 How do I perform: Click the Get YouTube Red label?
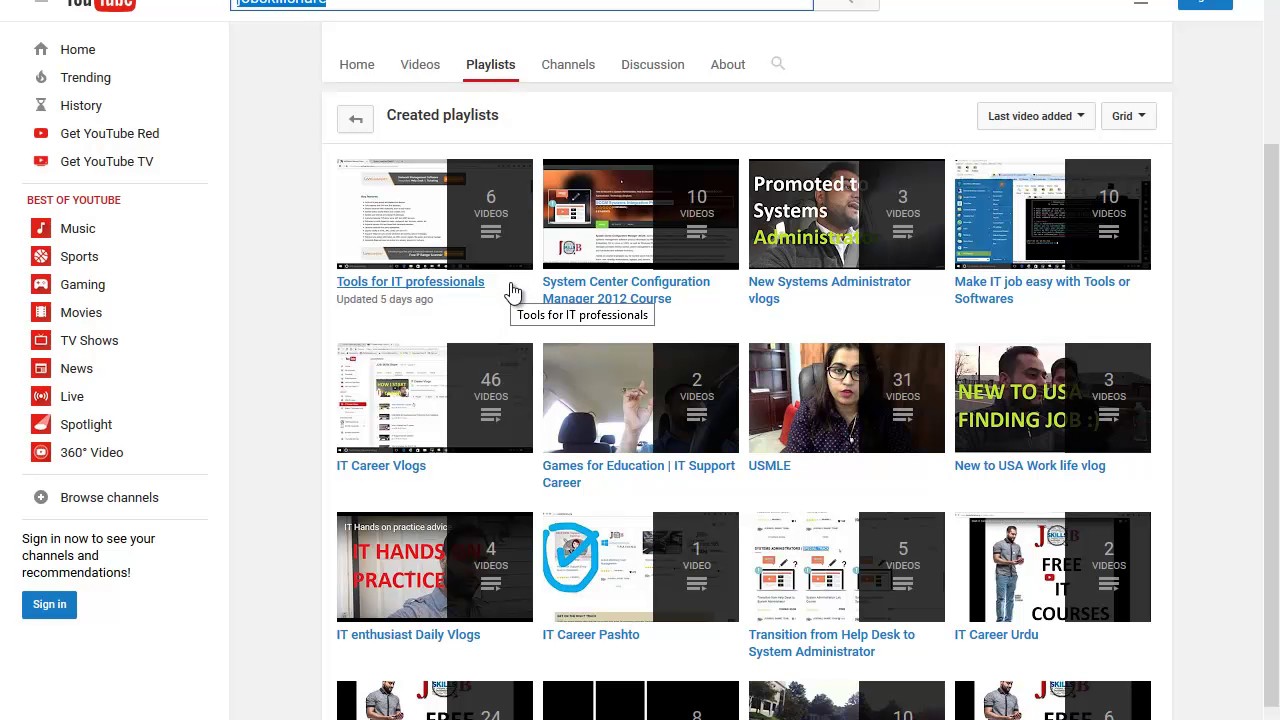(109, 133)
